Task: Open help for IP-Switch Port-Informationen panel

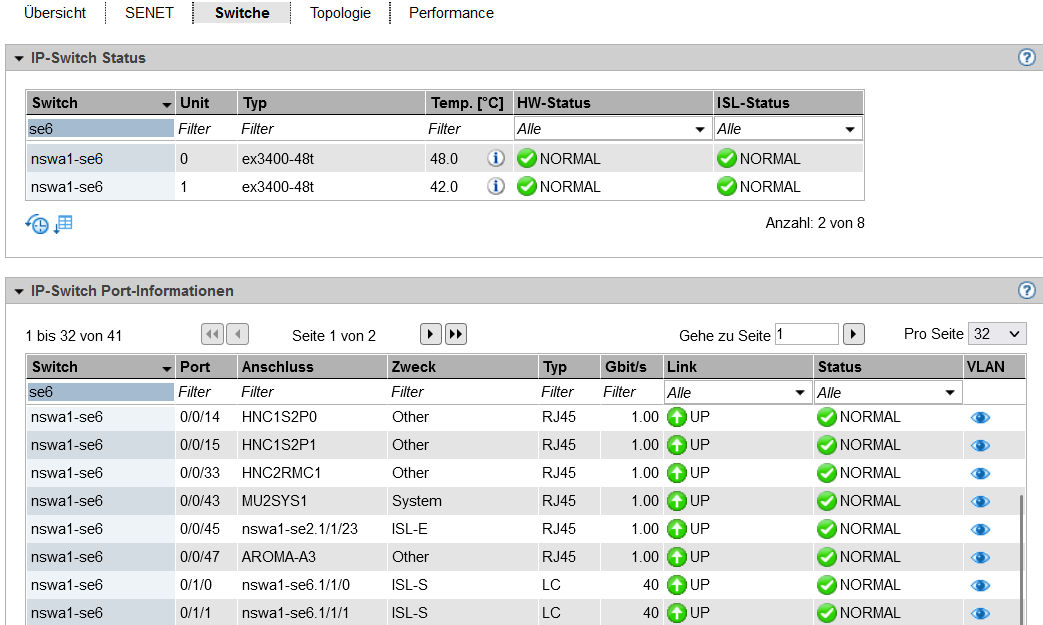Action: pyautogui.click(x=1026, y=291)
